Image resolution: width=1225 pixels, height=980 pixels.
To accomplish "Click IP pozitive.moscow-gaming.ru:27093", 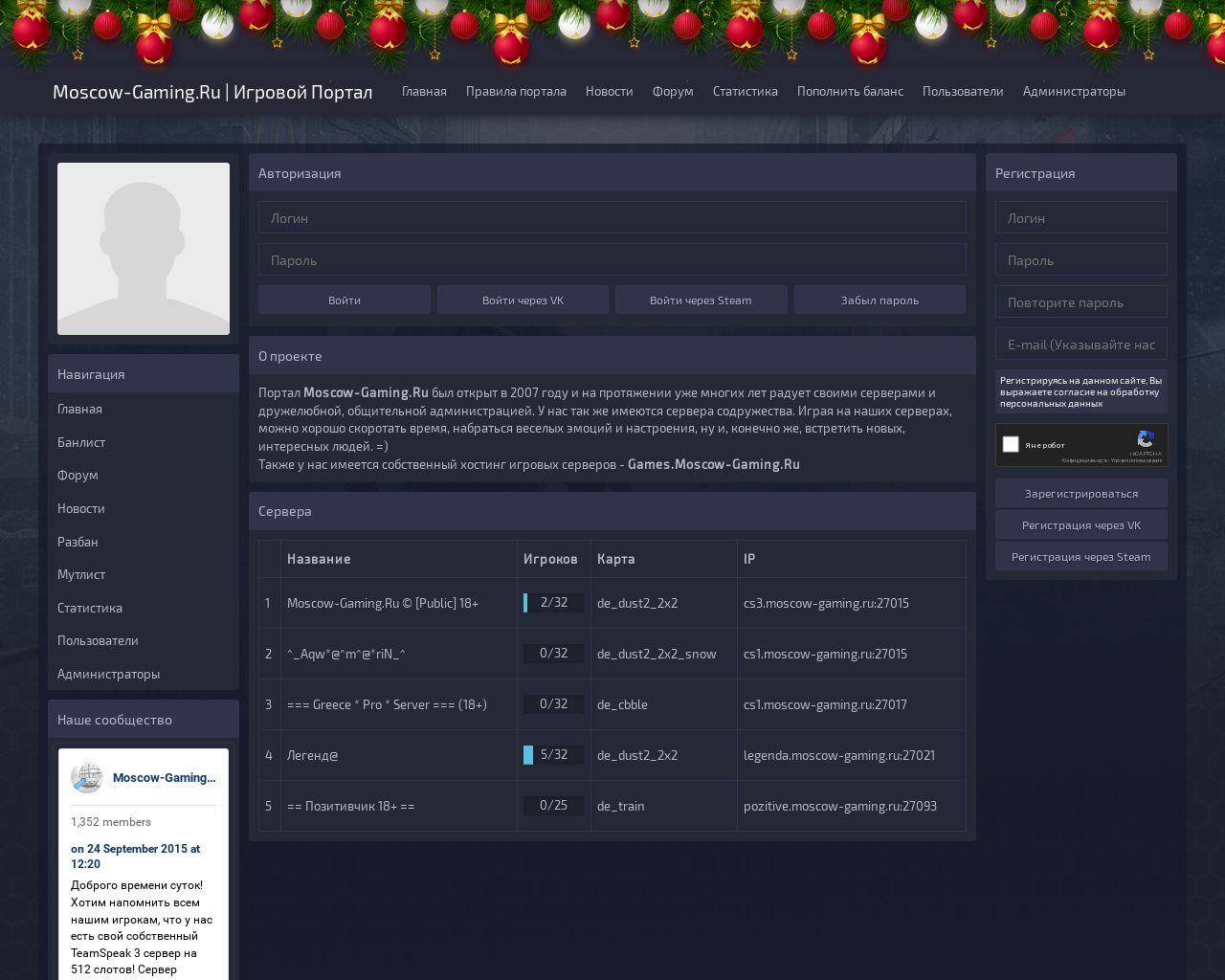I will click(840, 806).
